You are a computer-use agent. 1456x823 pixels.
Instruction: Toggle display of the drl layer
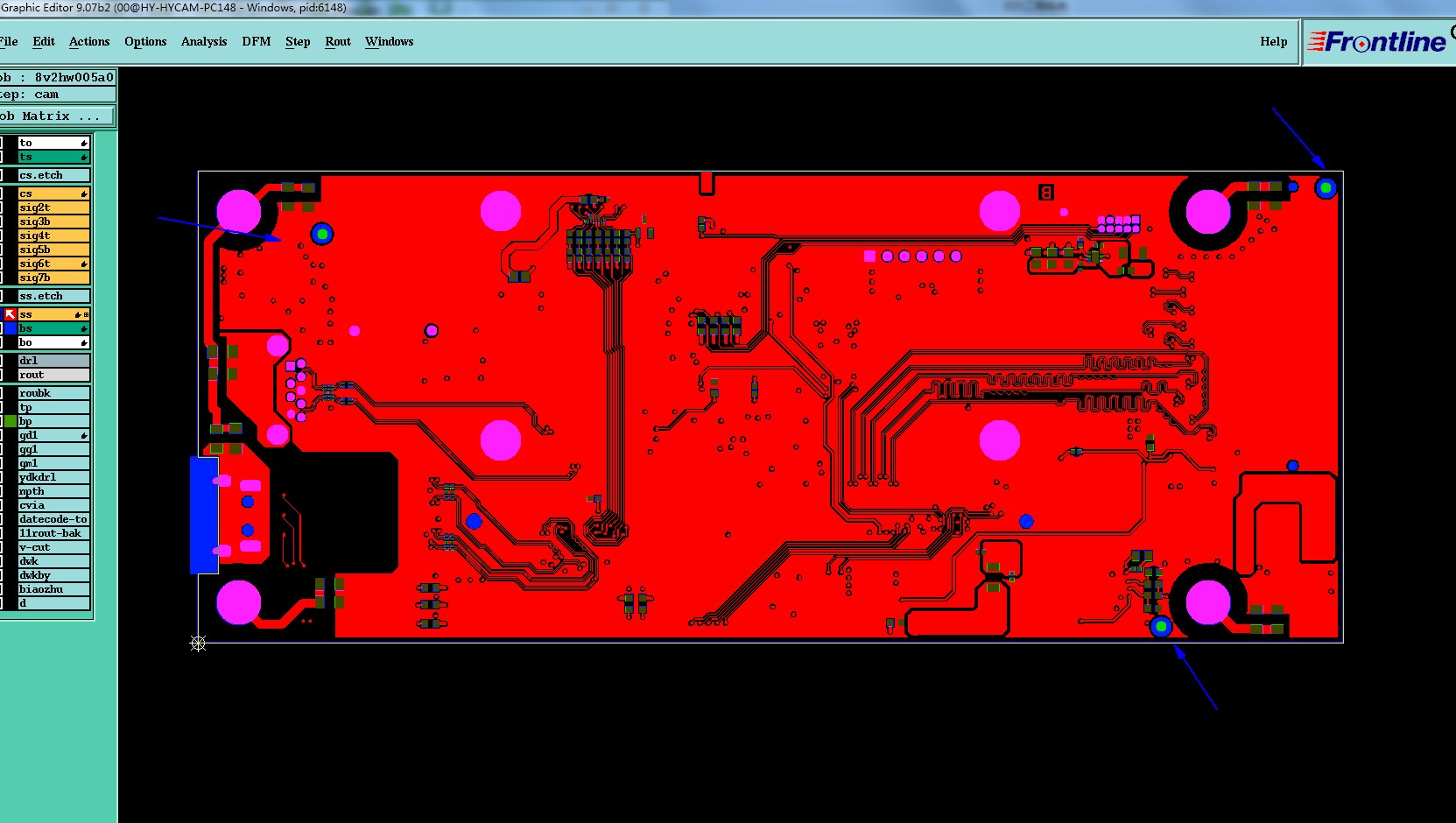click(x=54, y=361)
